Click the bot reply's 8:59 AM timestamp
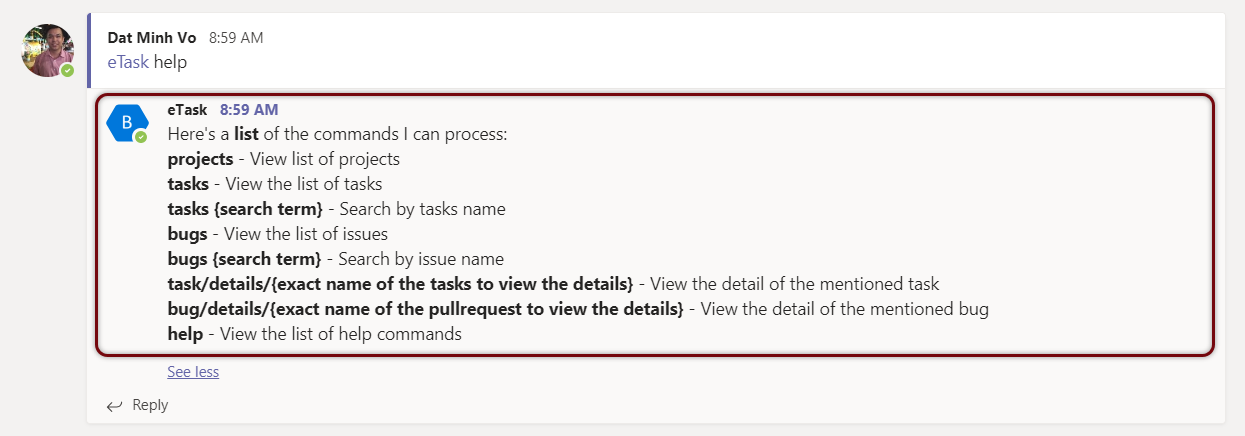Viewport: 1245px width, 436px height. tap(249, 109)
